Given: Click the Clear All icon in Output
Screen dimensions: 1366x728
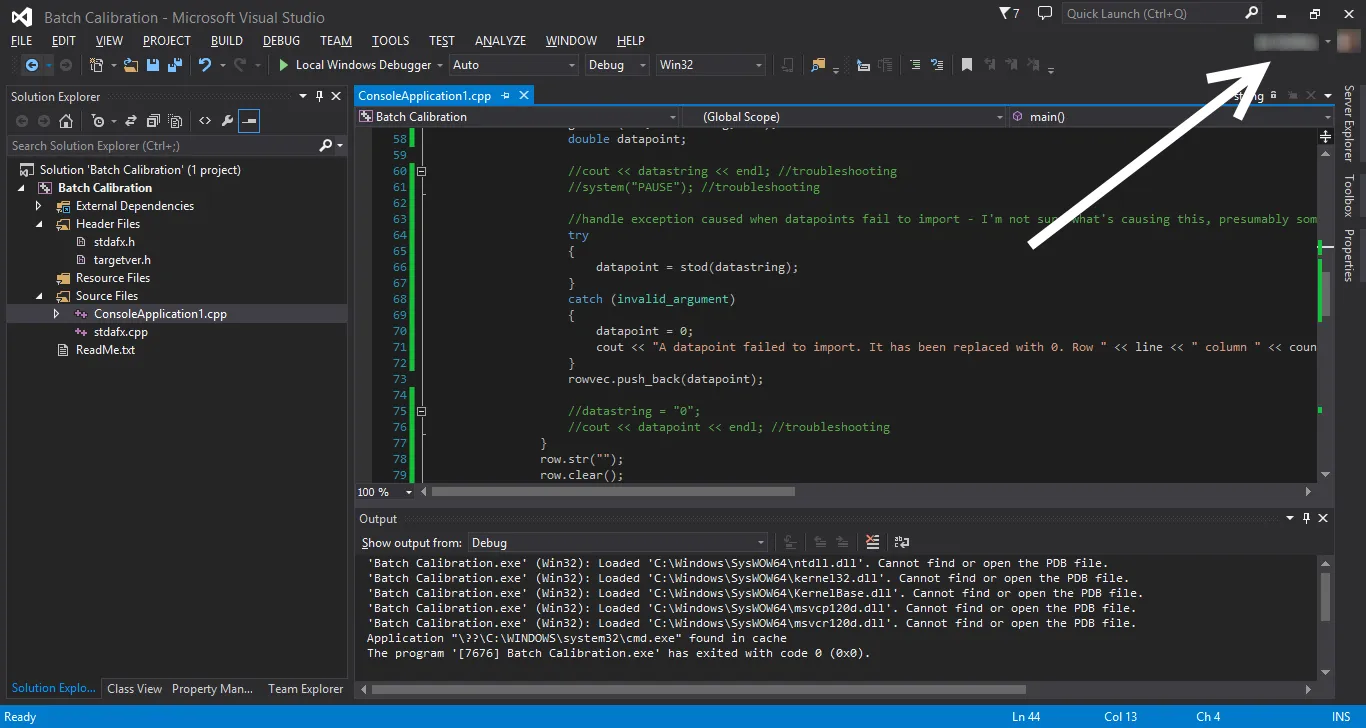Looking at the screenshot, I should (x=873, y=542).
